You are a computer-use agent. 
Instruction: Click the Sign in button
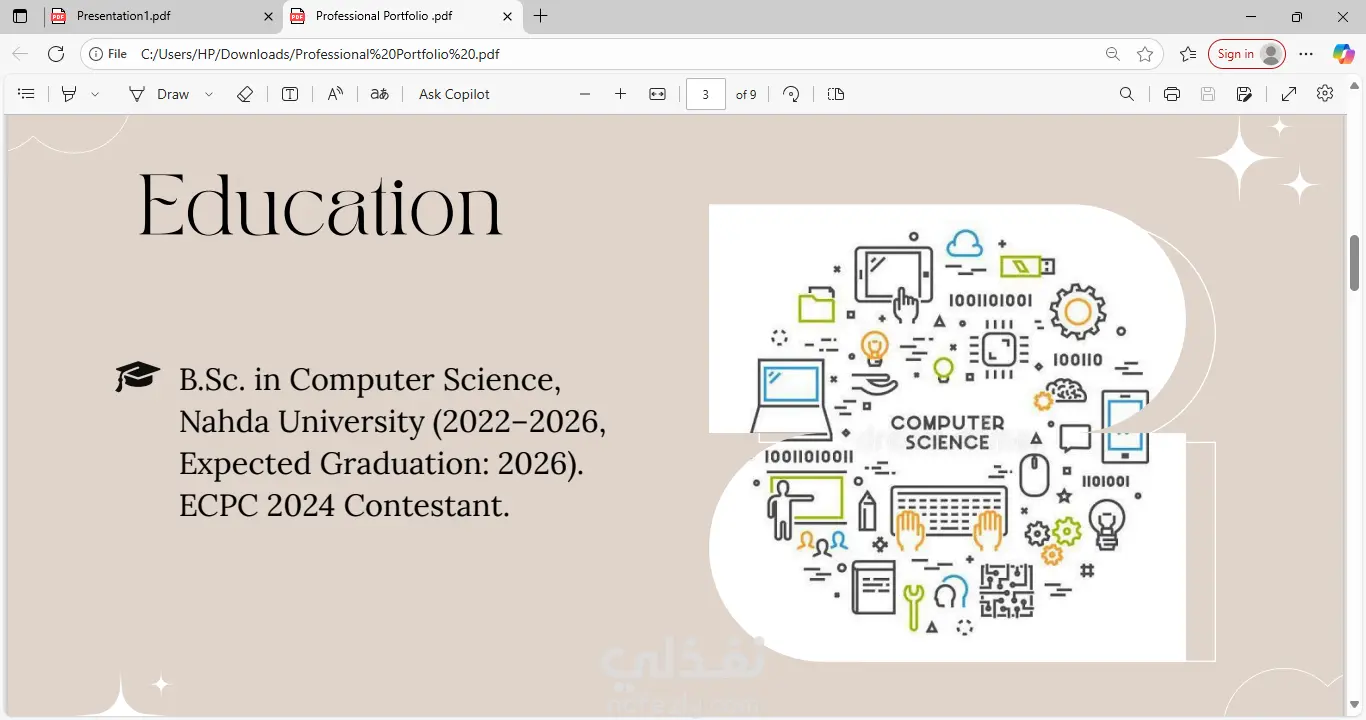tap(1246, 54)
